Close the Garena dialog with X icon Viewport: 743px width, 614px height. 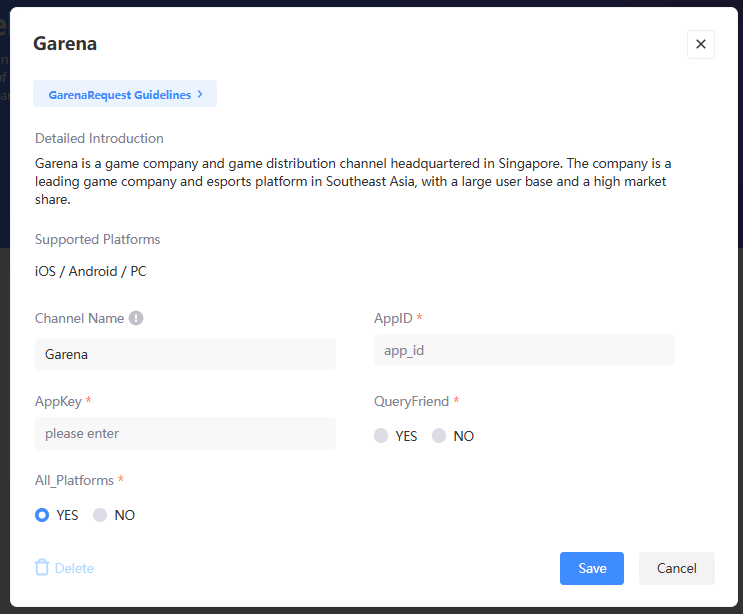pyautogui.click(x=700, y=44)
